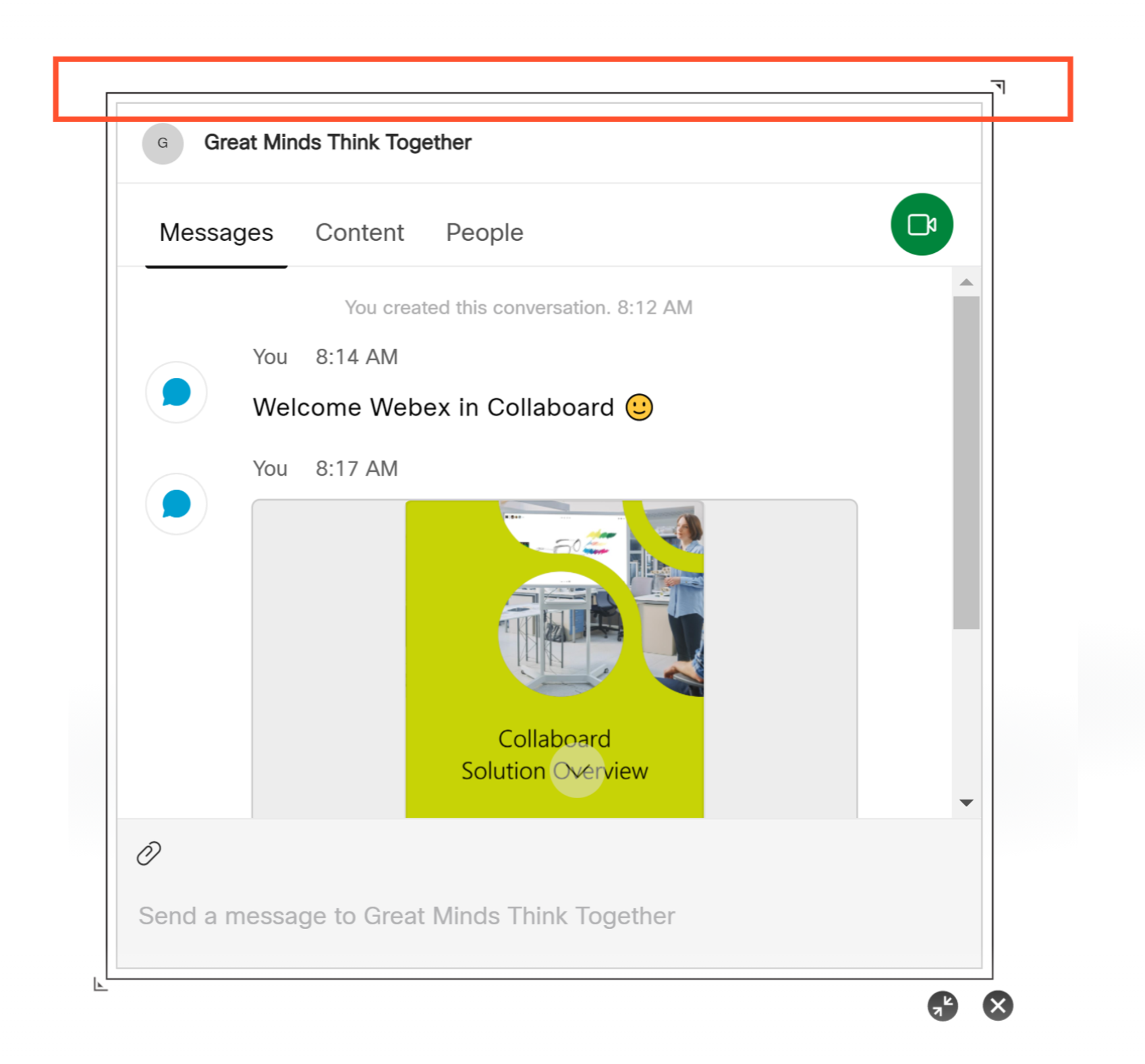Click the round X close button
The width and height of the screenshot is (1145, 1064).
click(x=997, y=1005)
